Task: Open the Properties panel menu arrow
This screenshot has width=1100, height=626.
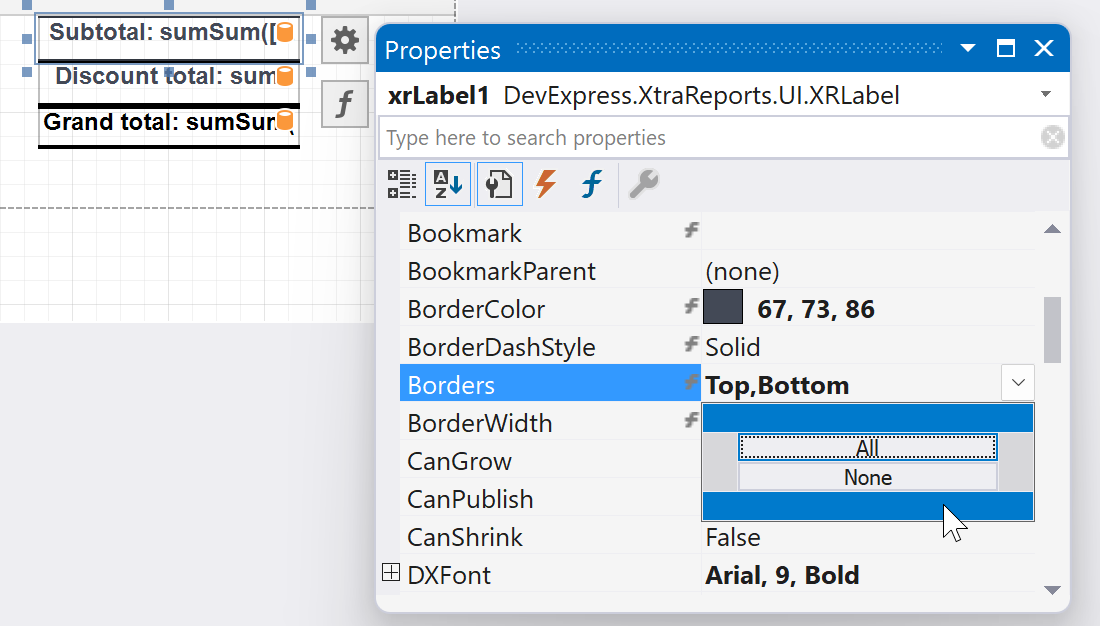Action: pos(966,49)
